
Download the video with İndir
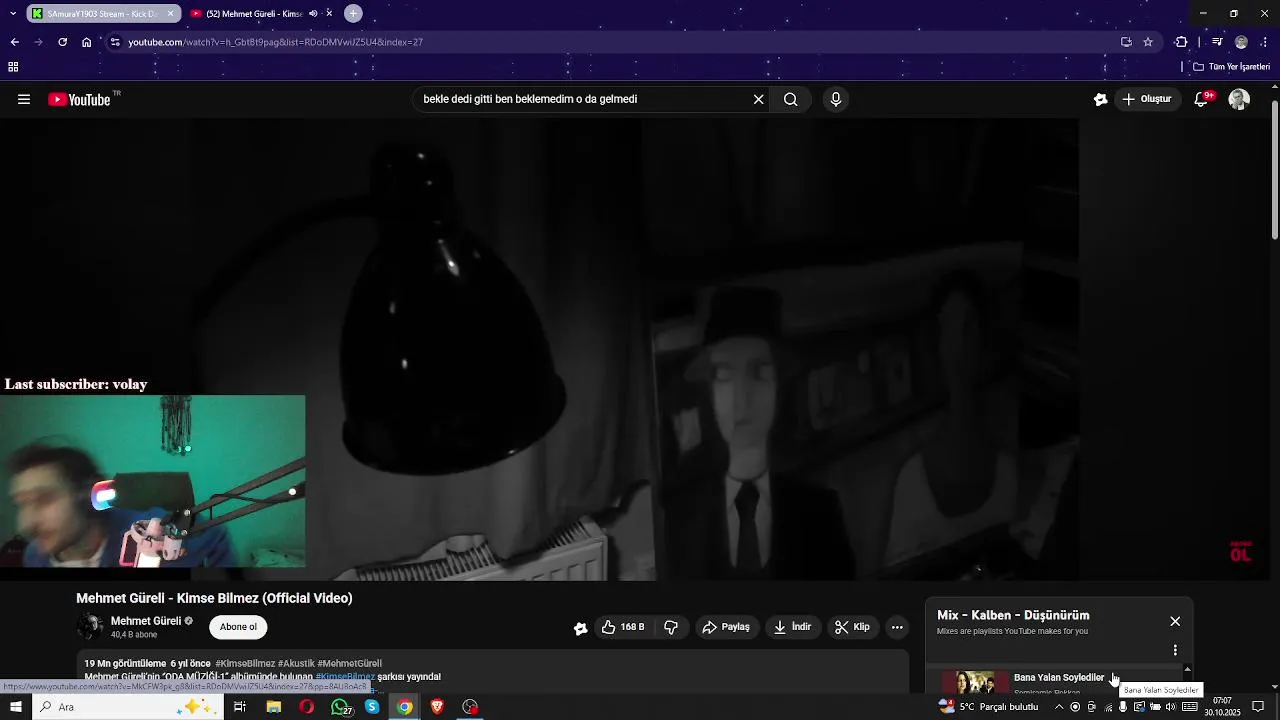(792, 627)
